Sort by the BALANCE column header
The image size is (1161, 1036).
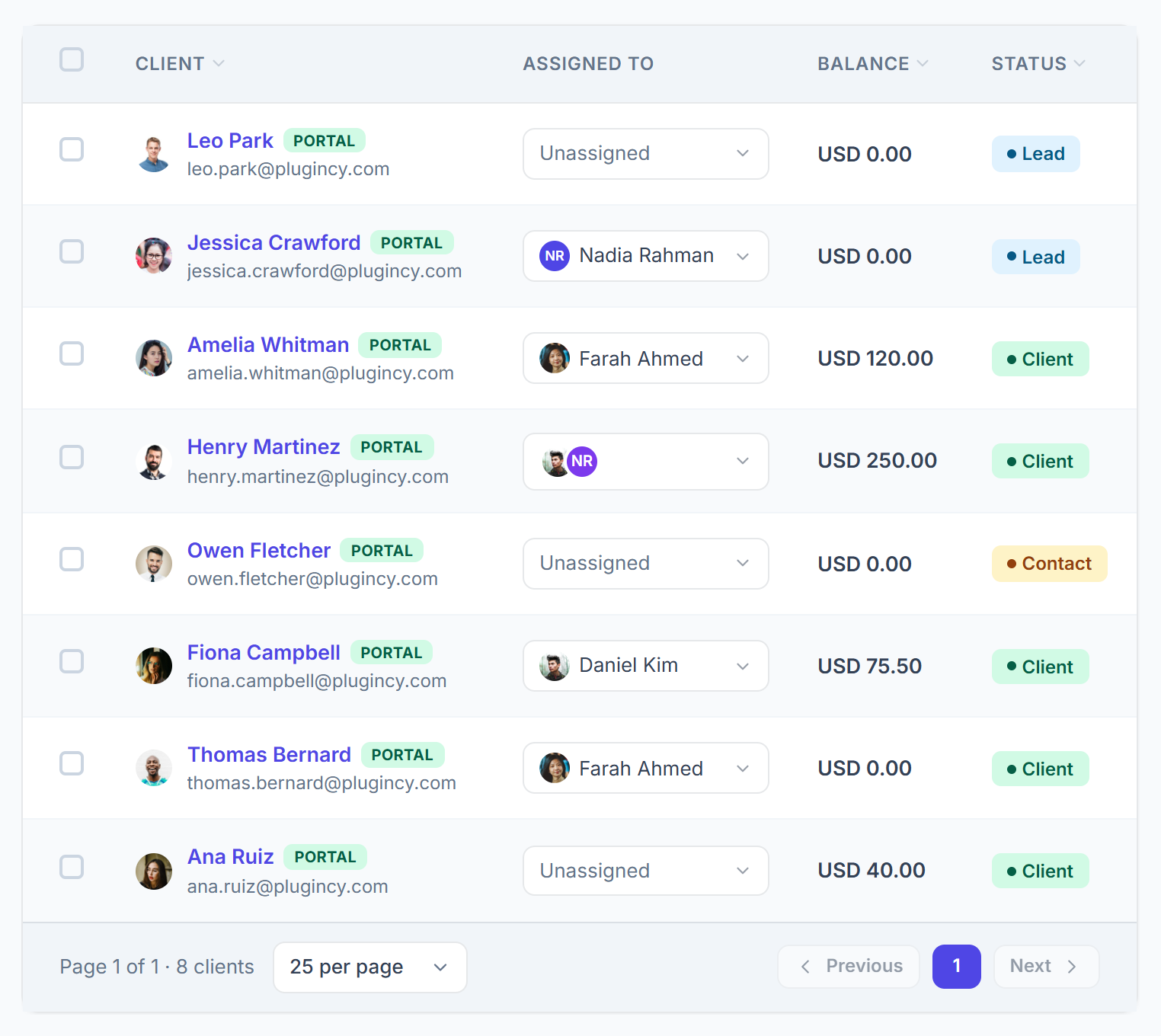863,63
